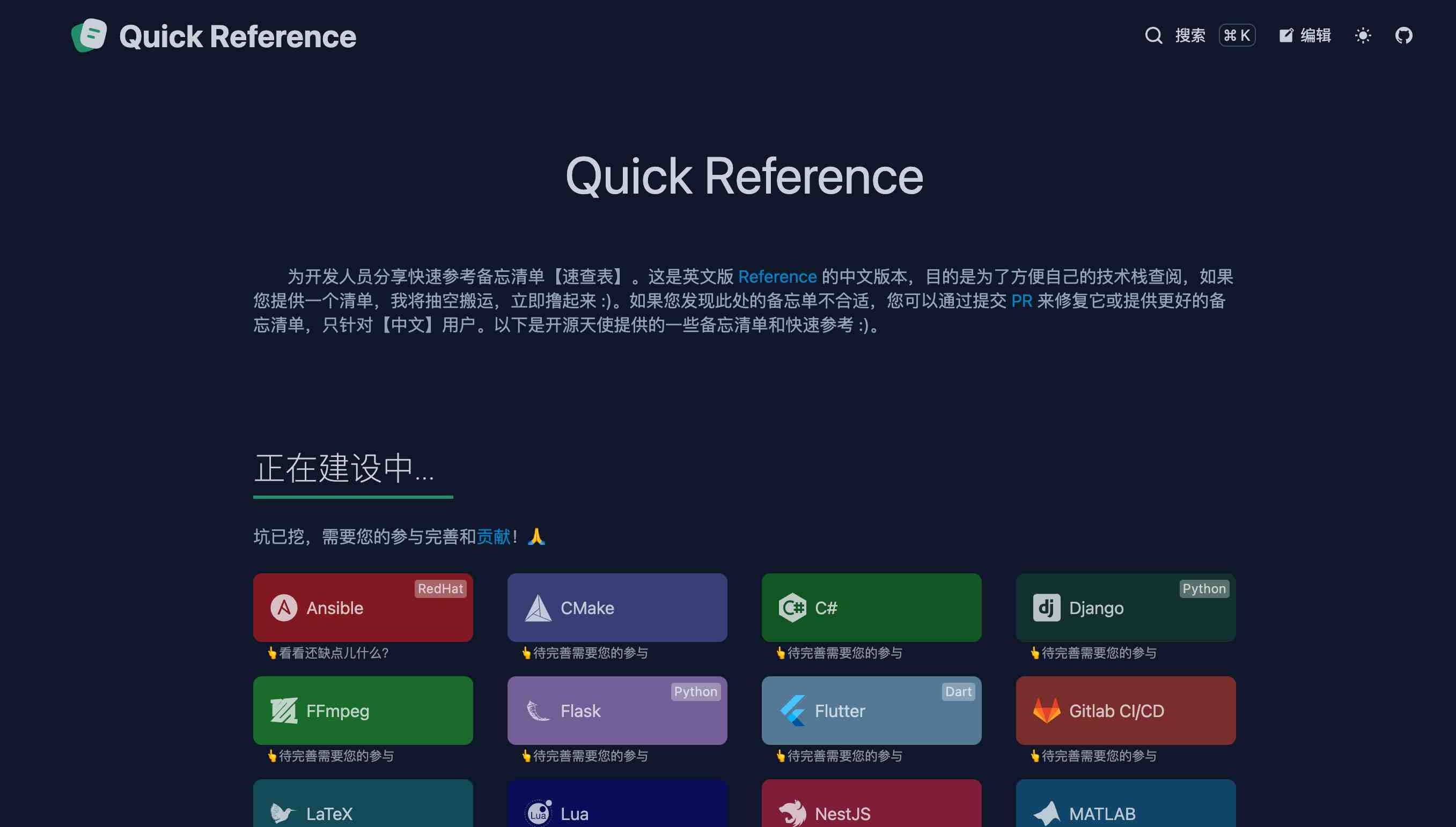Click the ⌘K search shortcut badge
Image resolution: width=1456 pixels, height=827 pixels.
1237,35
